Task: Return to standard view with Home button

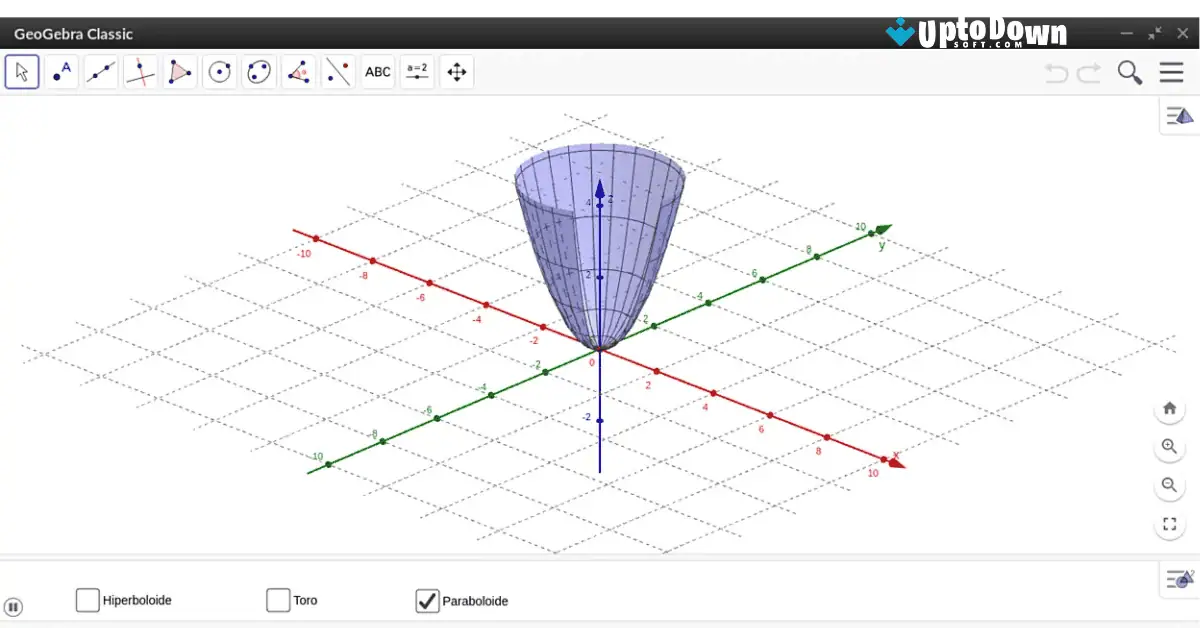Action: click(x=1169, y=409)
